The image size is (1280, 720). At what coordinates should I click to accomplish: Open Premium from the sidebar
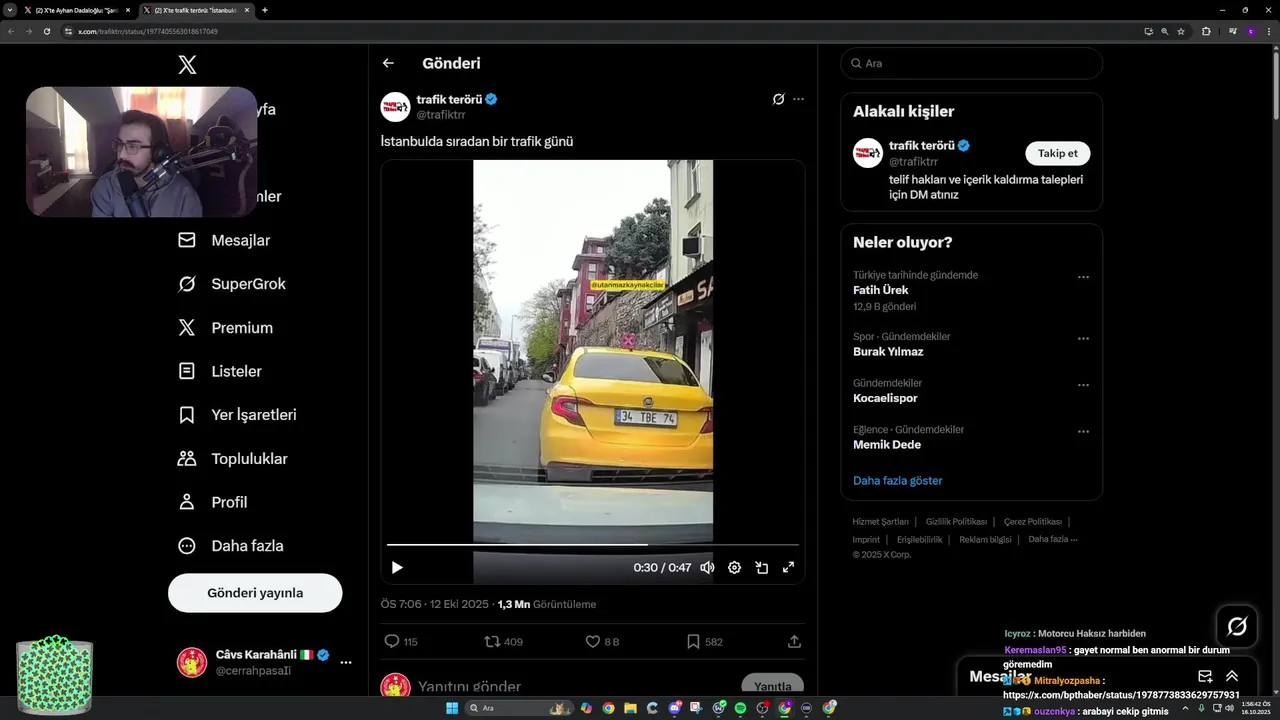225,328
